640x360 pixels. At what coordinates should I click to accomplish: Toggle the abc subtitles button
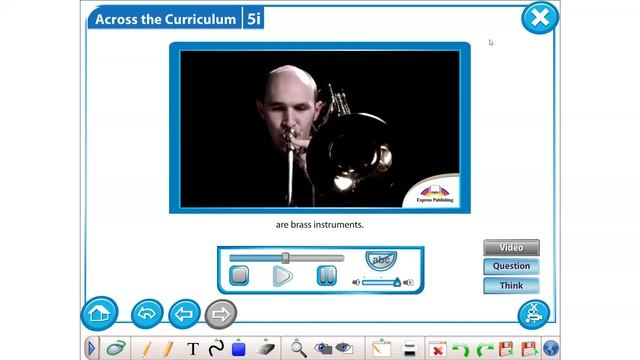tap(381, 260)
